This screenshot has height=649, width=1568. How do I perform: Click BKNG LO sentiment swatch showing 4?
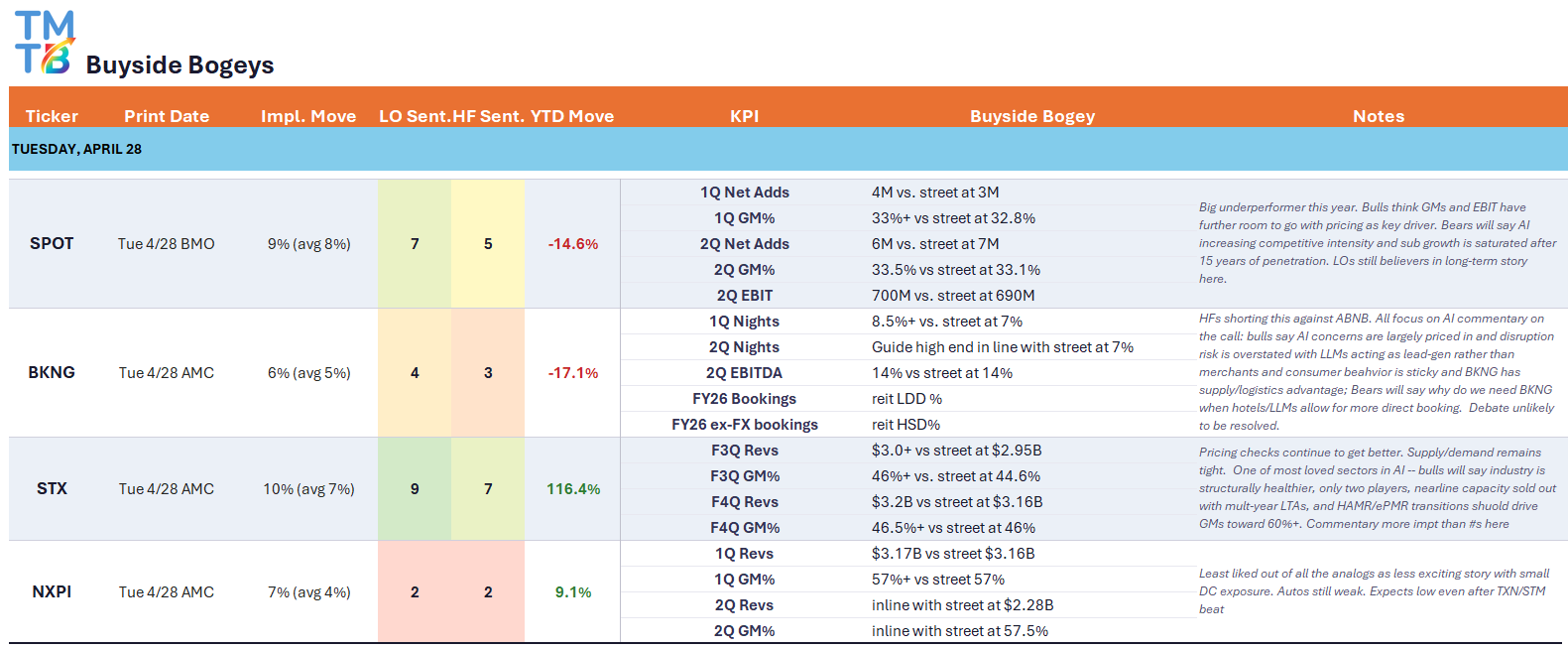click(x=415, y=372)
